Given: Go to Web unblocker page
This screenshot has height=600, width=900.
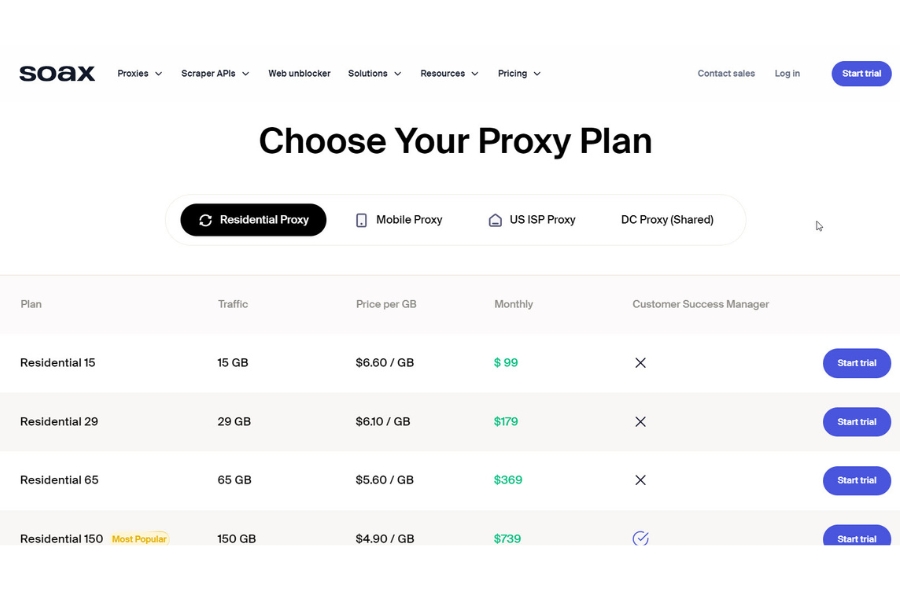Looking at the screenshot, I should 299,73.
